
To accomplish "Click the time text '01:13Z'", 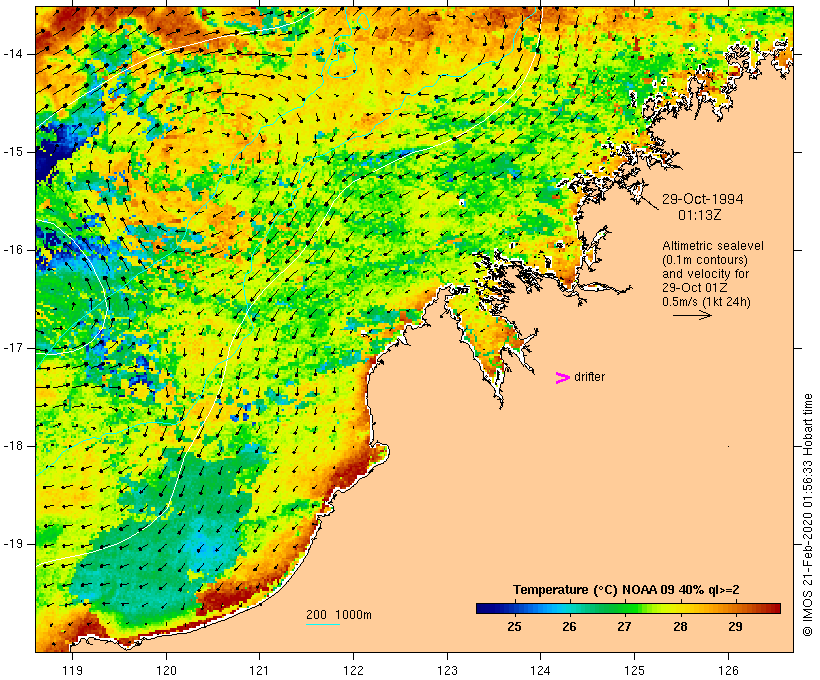I will [x=700, y=215].
